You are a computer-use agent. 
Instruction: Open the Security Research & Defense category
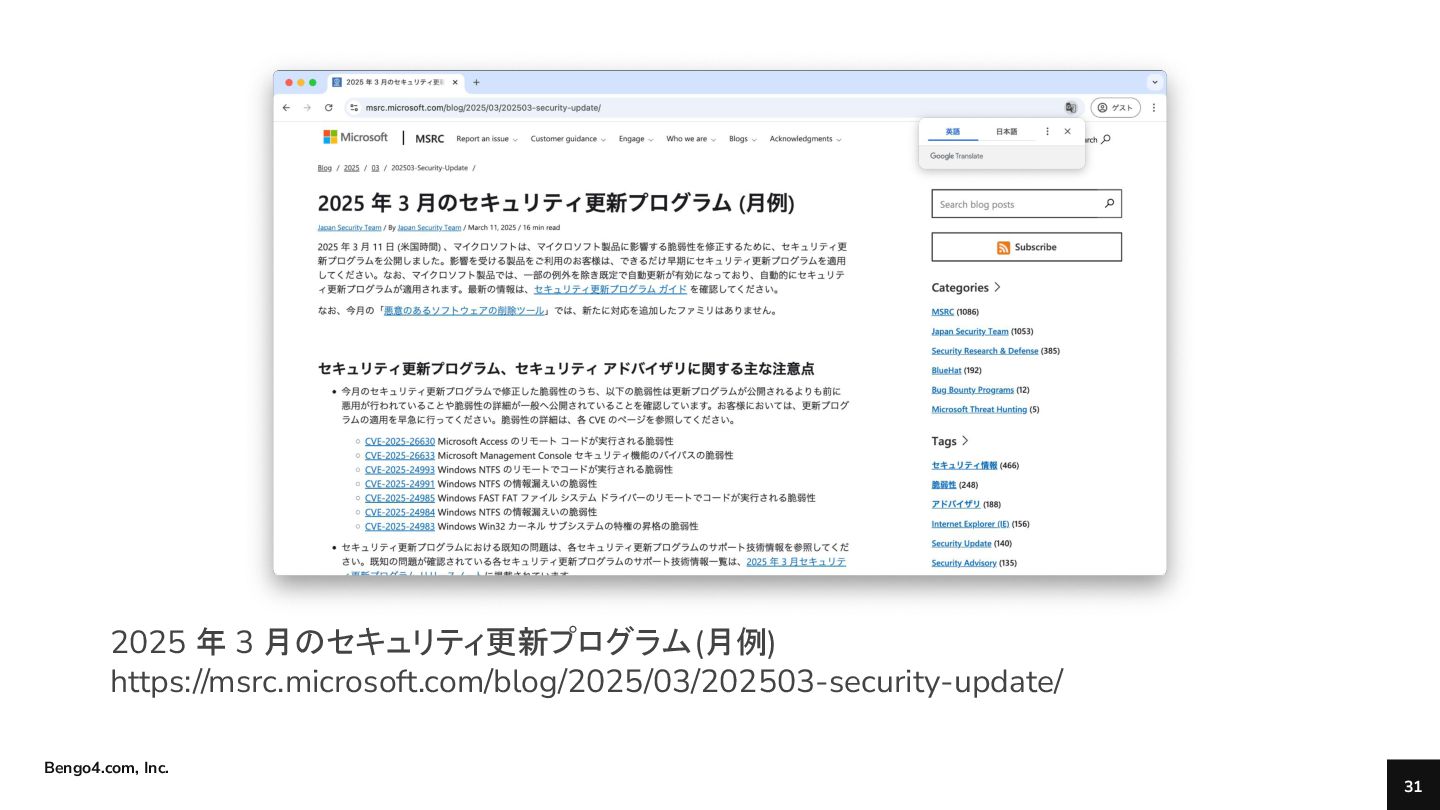[985, 351]
